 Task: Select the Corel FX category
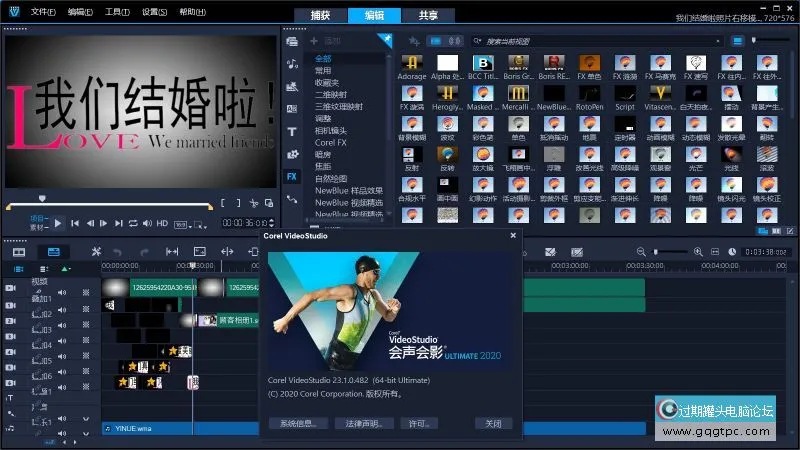(331, 142)
